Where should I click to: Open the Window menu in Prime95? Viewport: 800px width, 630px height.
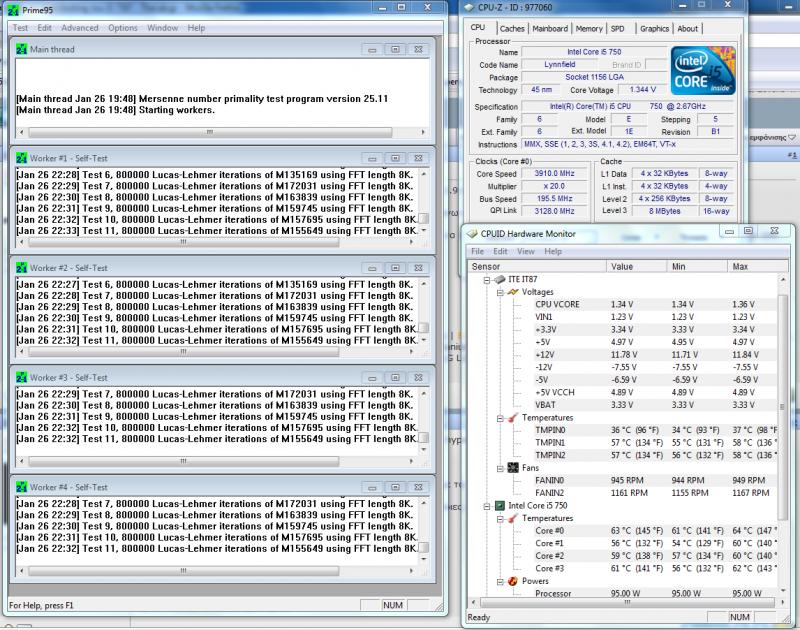[x=163, y=28]
